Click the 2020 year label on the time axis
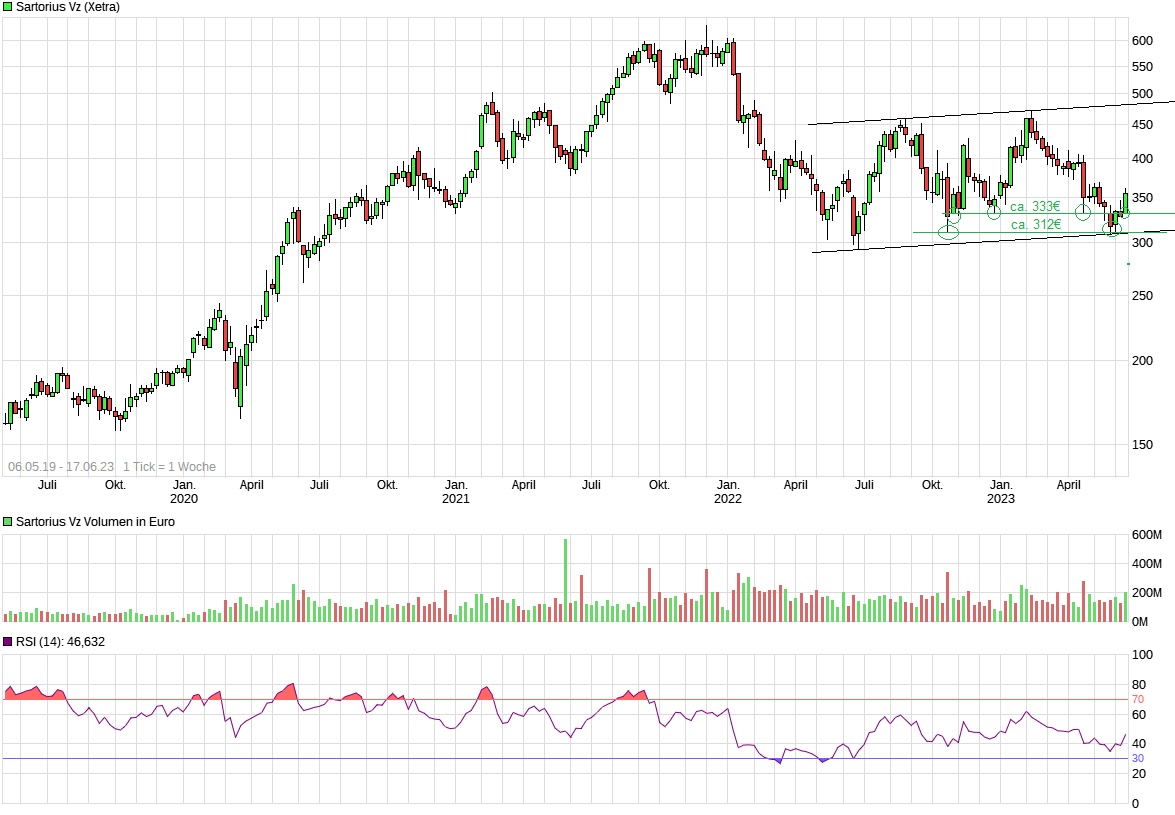The width and height of the screenshot is (1175, 815). 184,499
